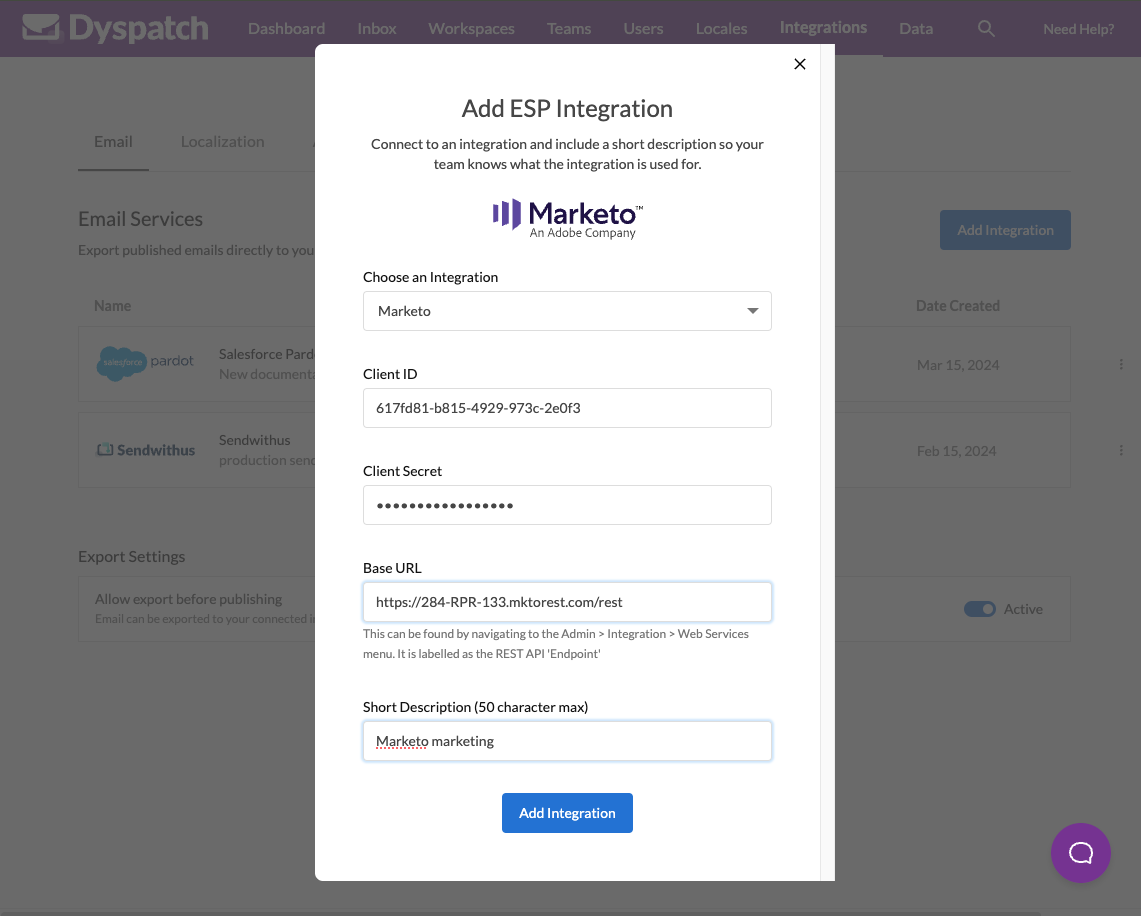The height and width of the screenshot is (916, 1141).
Task: Close the Add ESP Integration dialog
Action: pyautogui.click(x=800, y=64)
